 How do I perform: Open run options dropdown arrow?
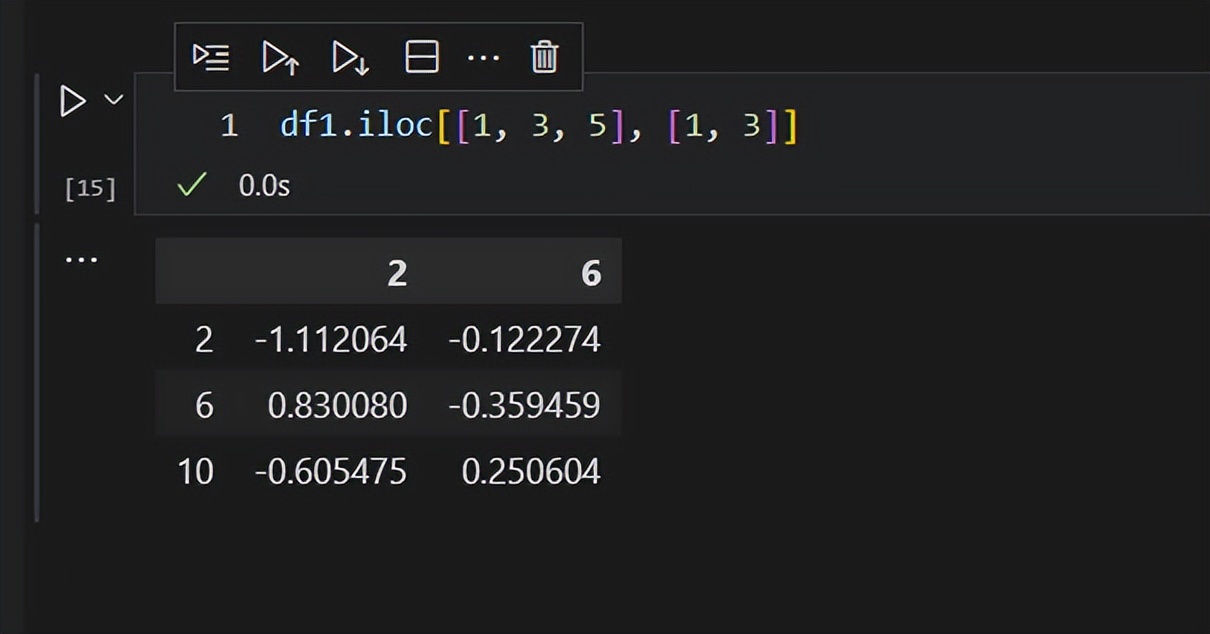114,100
